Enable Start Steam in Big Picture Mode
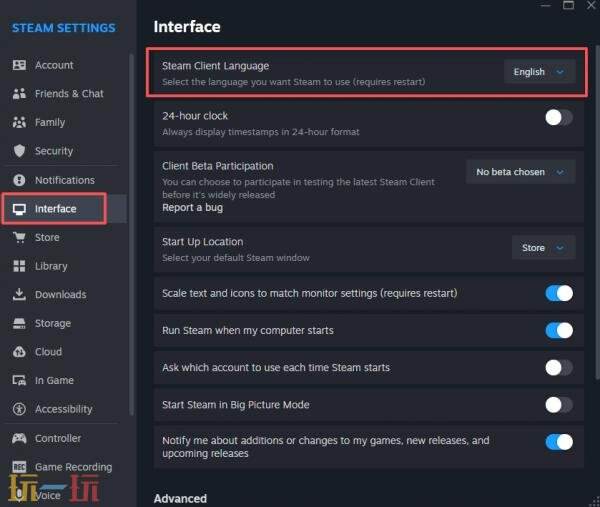This screenshot has height=507, width=600. point(559,405)
